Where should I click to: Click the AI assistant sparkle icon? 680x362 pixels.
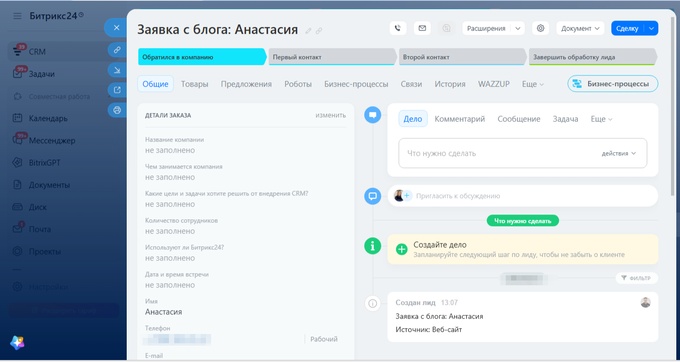17,342
